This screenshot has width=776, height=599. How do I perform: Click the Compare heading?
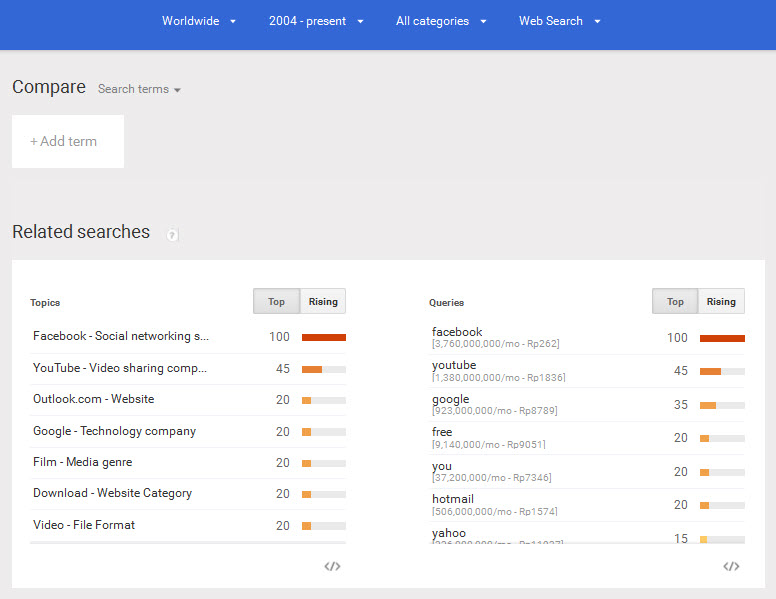pos(49,87)
